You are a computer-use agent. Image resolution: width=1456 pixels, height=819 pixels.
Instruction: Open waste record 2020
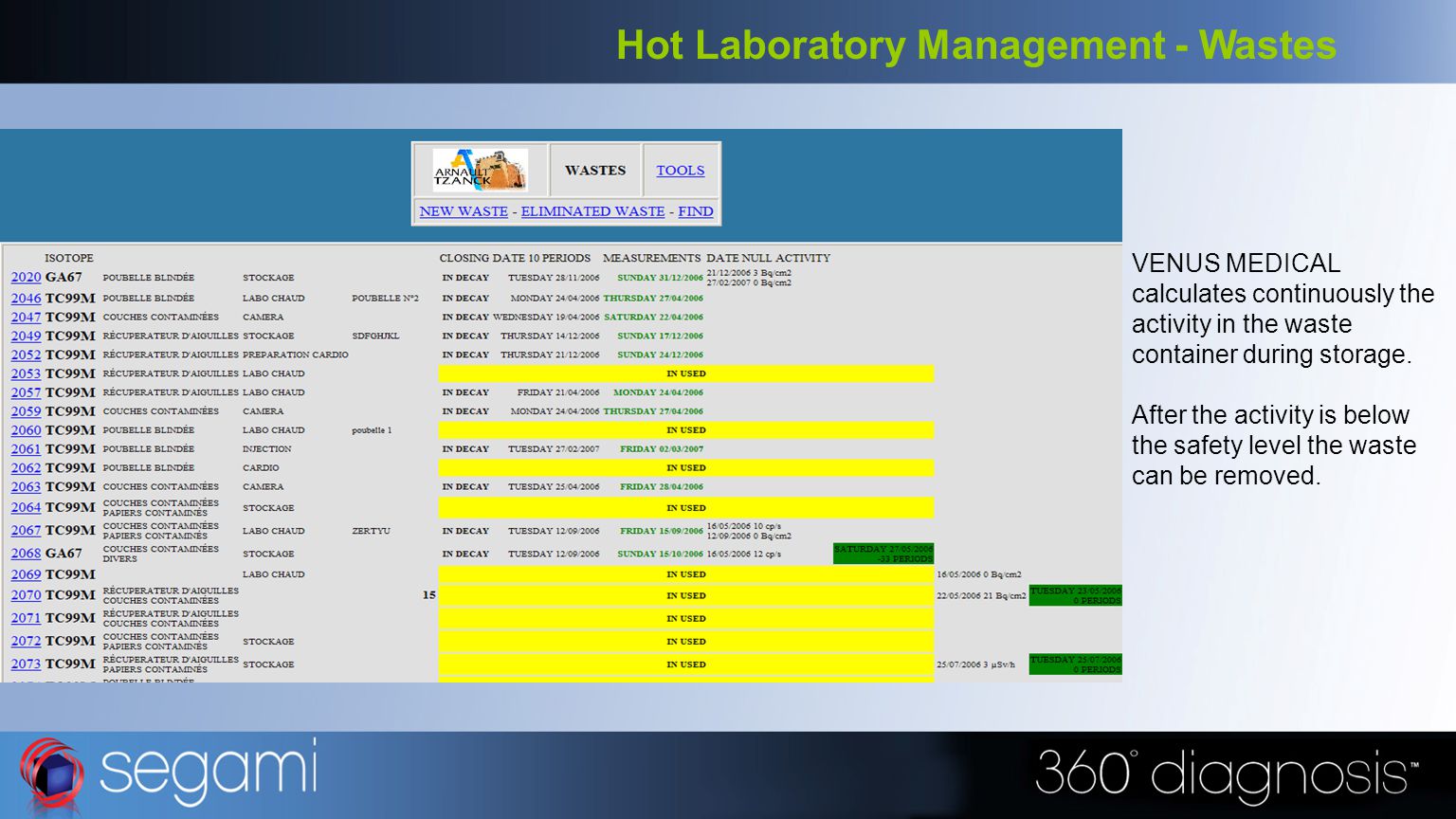[x=26, y=278]
